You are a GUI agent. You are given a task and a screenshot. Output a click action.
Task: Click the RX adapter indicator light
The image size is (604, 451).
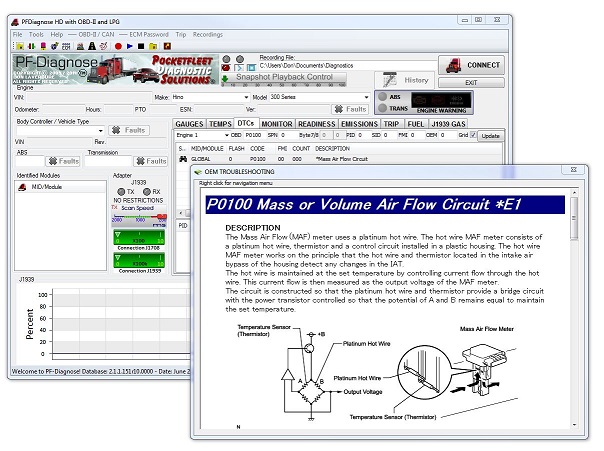pos(147,191)
